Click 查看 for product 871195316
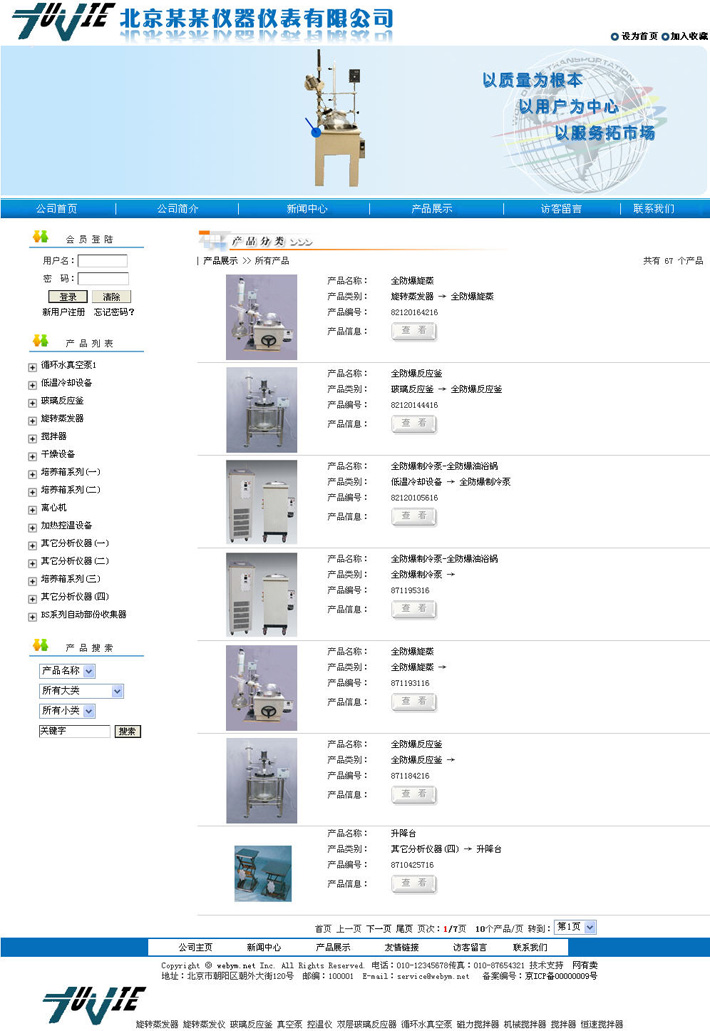This screenshot has height=1031, width=710. (x=414, y=609)
